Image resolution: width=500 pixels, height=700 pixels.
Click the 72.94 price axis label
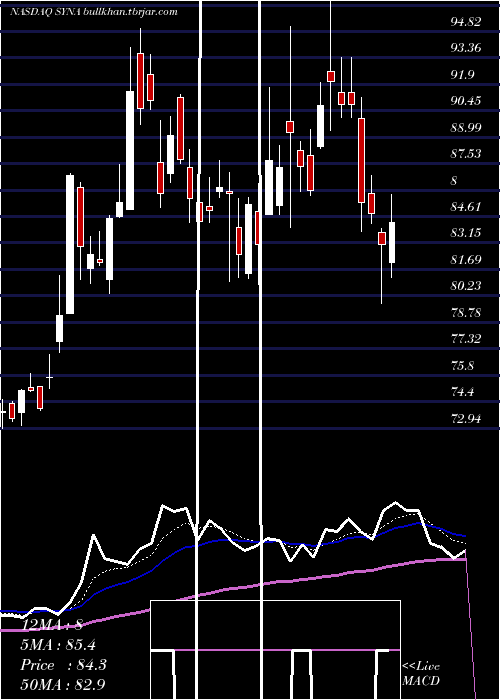click(x=466, y=418)
